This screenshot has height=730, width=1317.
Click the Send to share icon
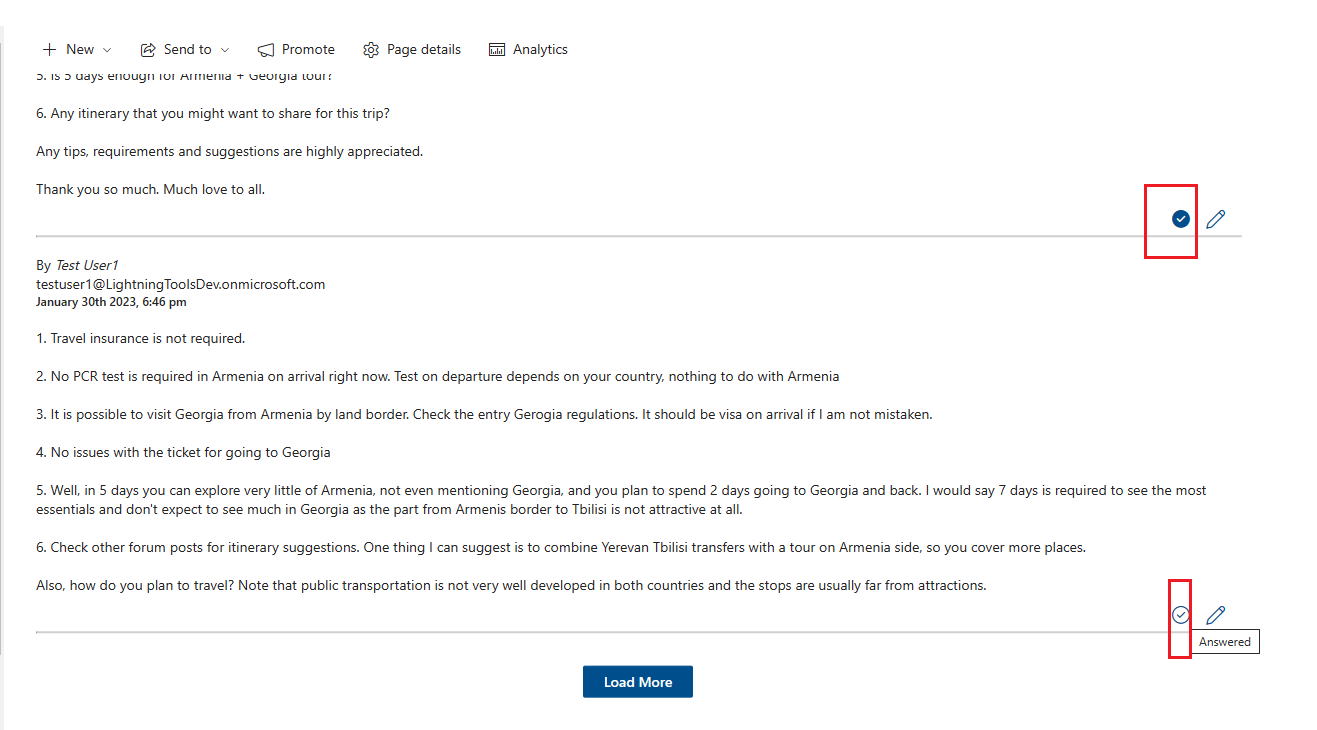(x=148, y=50)
